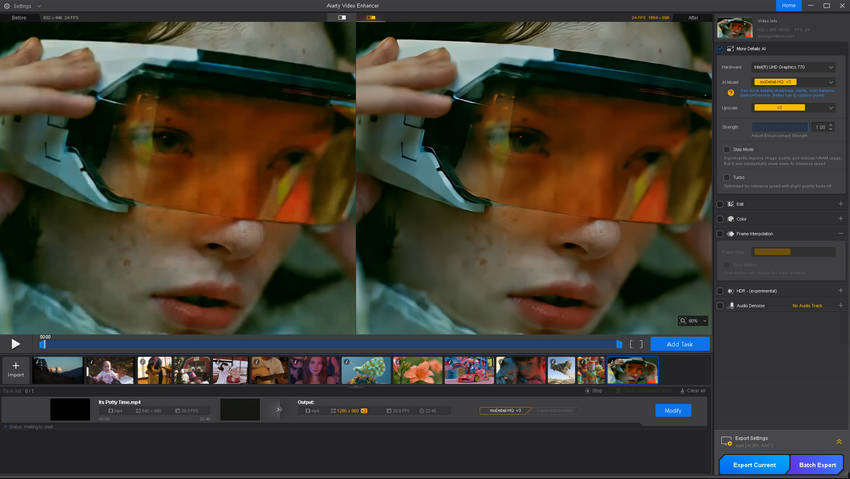Click the Strength value input field
Screen dimensions: 850x479
pyautogui.click(x=820, y=127)
